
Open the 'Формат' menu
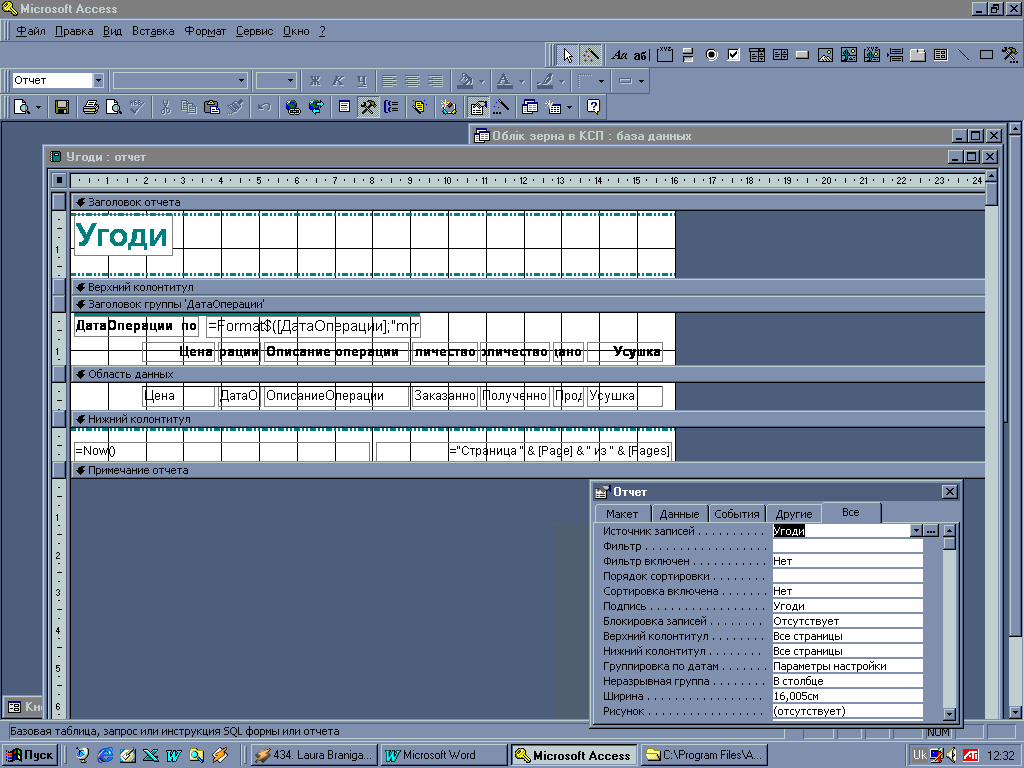pos(205,31)
